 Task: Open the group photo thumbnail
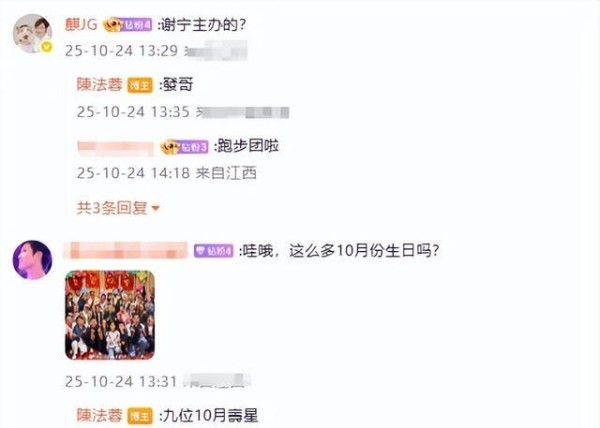point(110,315)
